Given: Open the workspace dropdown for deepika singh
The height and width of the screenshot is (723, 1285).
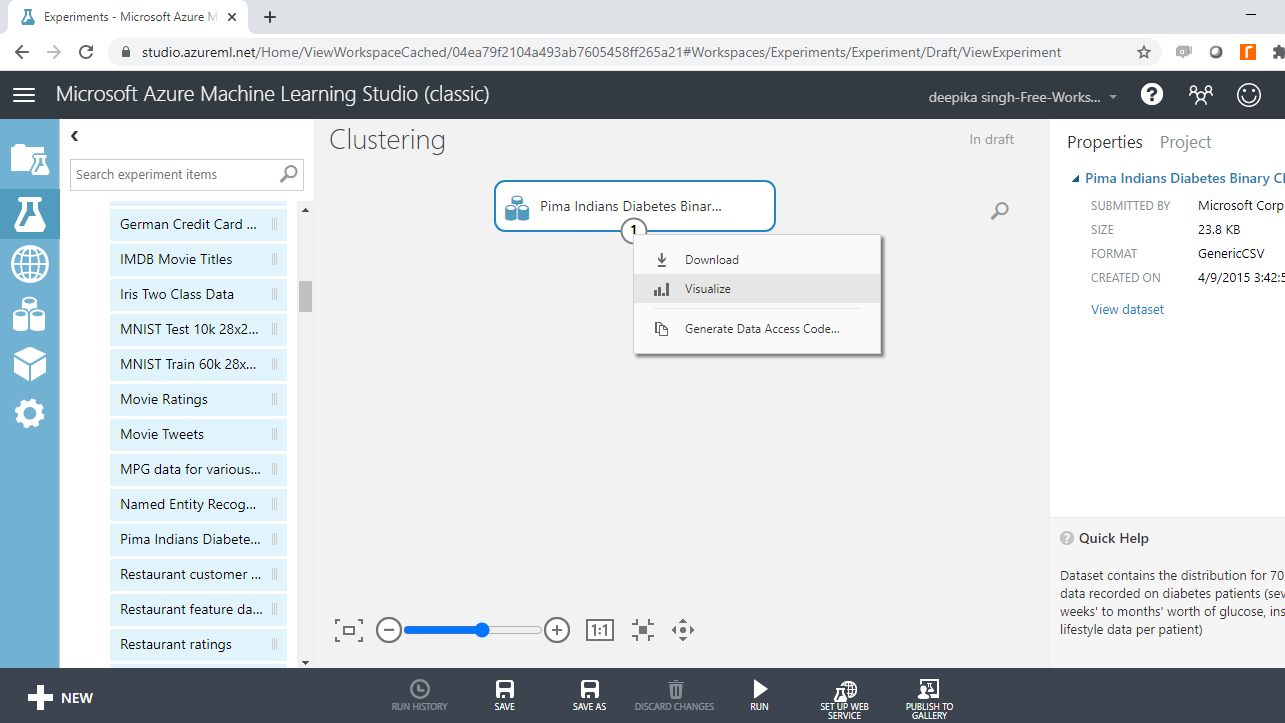Looking at the screenshot, I should [1024, 97].
